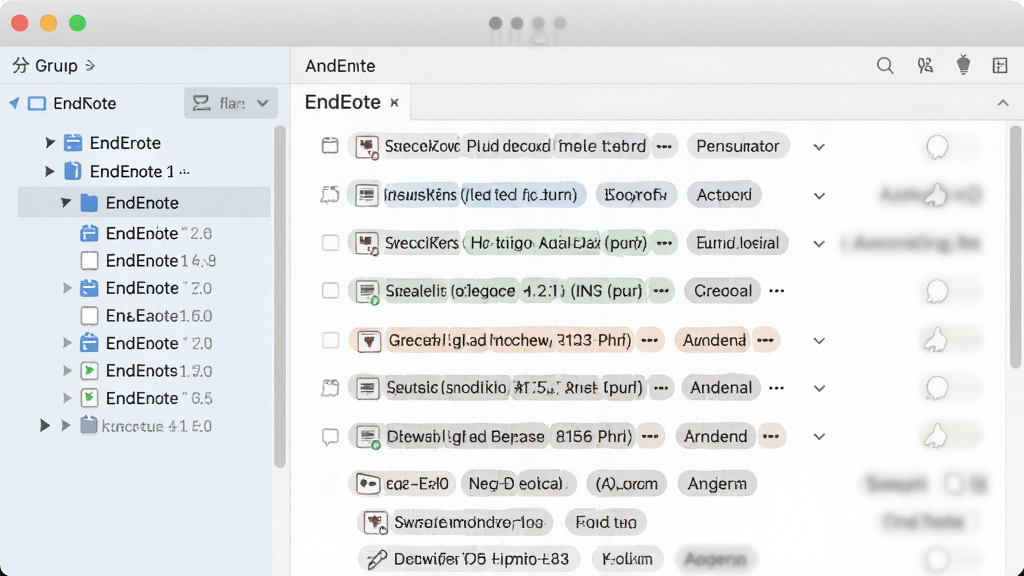Switch to the EndEote tab
The width and height of the screenshot is (1024, 576).
click(x=343, y=102)
